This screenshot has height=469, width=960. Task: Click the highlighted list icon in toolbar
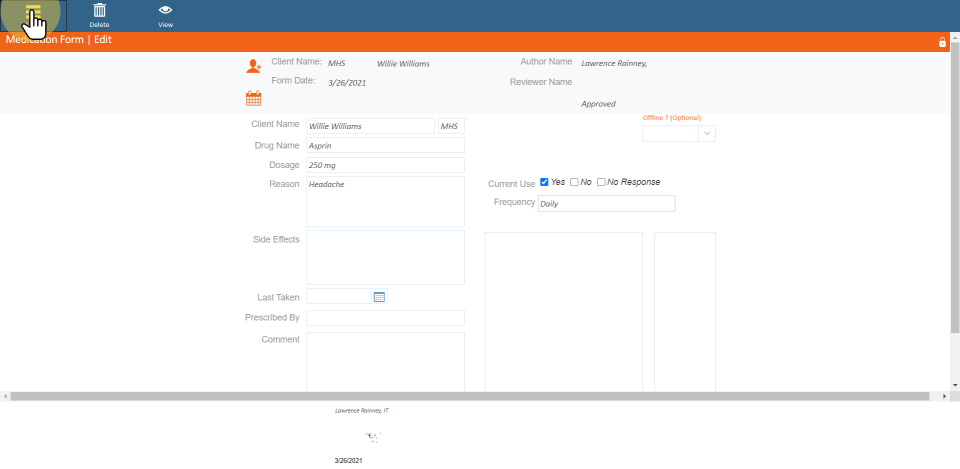[x=33, y=14]
